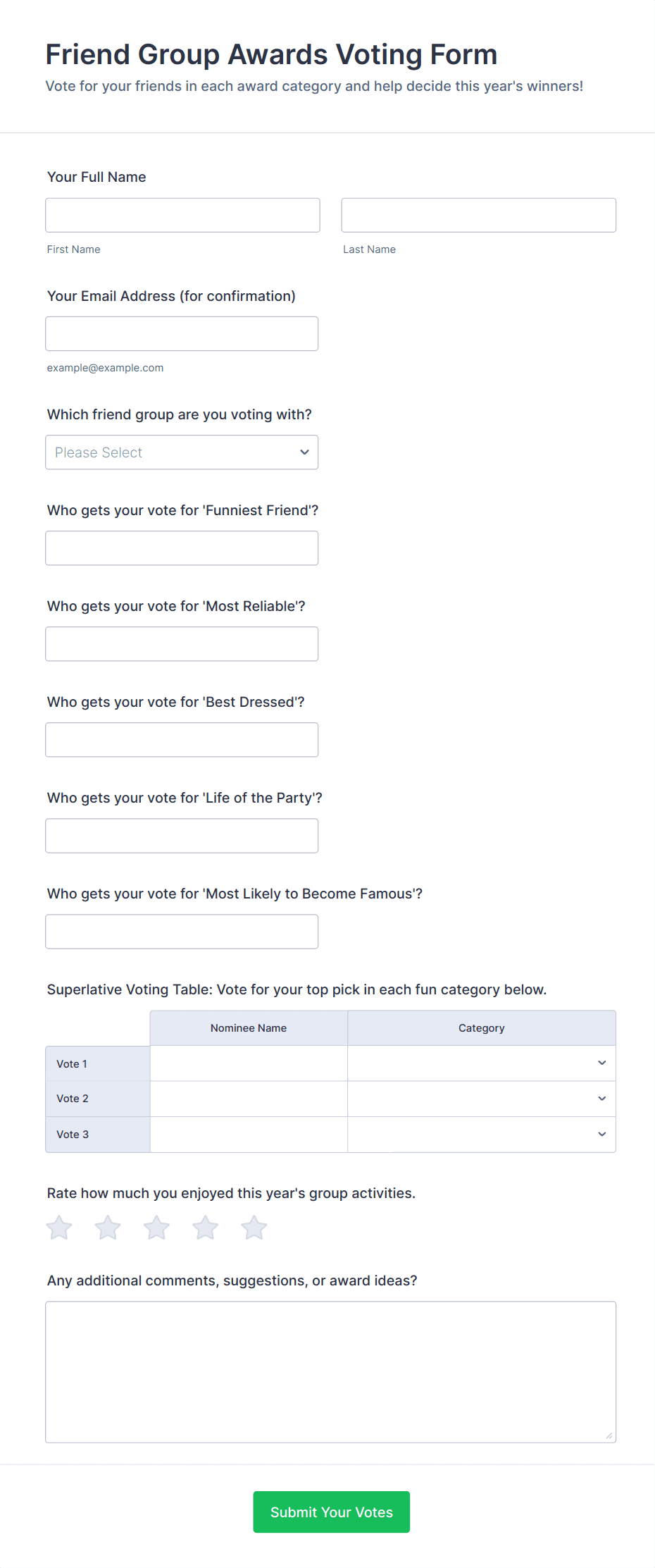The width and height of the screenshot is (655, 1568).
Task: Click the 'Best Dressed' vote field
Action: click(182, 740)
